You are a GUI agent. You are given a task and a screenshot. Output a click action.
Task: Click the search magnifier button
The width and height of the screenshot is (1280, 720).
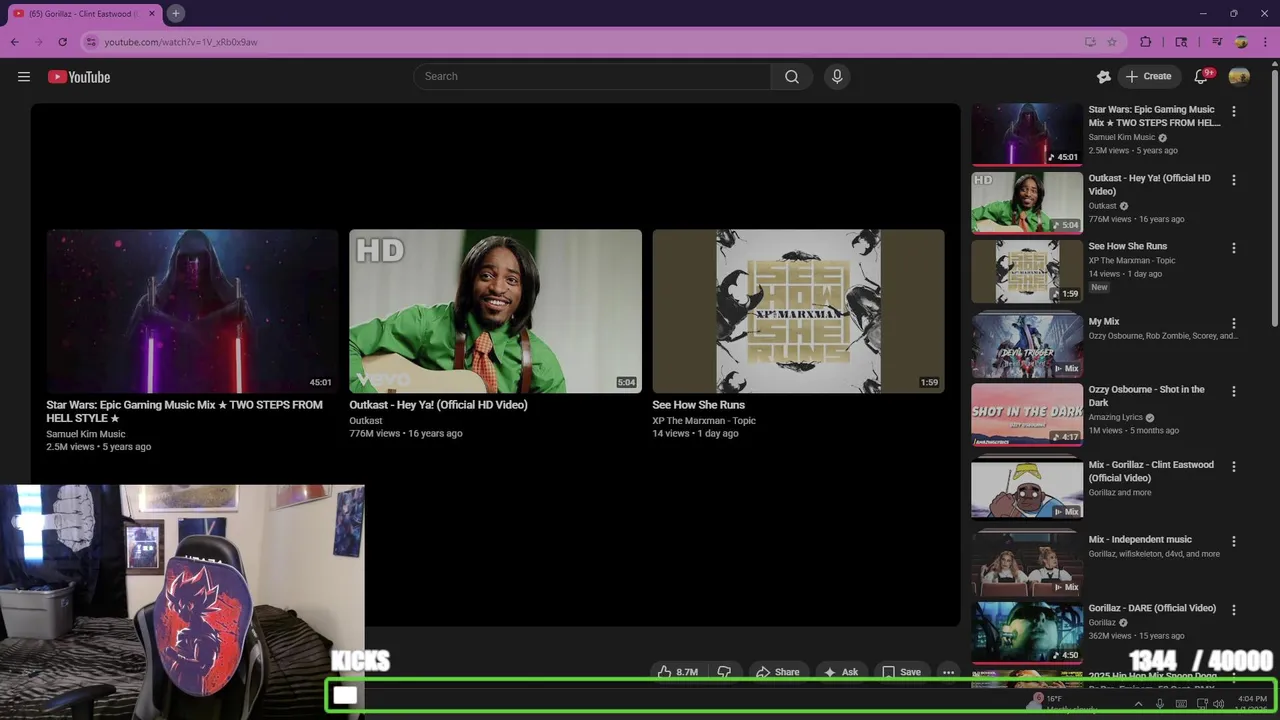tap(792, 77)
